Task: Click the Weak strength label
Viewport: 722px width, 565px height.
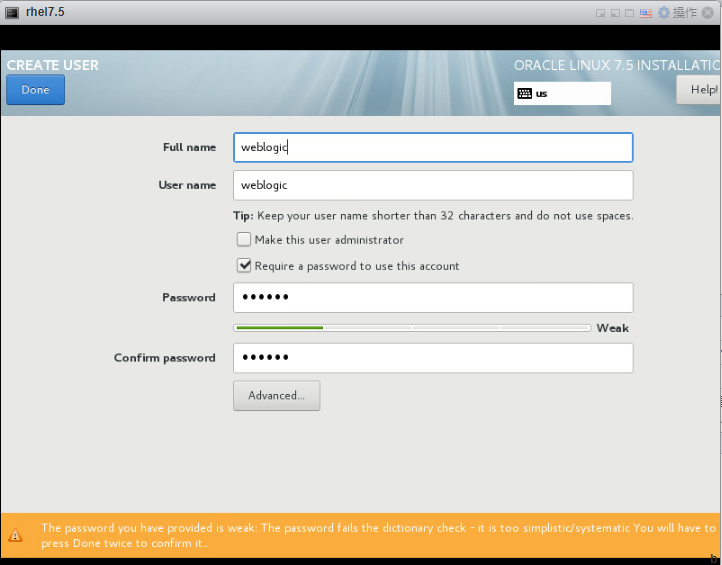Action: click(612, 328)
